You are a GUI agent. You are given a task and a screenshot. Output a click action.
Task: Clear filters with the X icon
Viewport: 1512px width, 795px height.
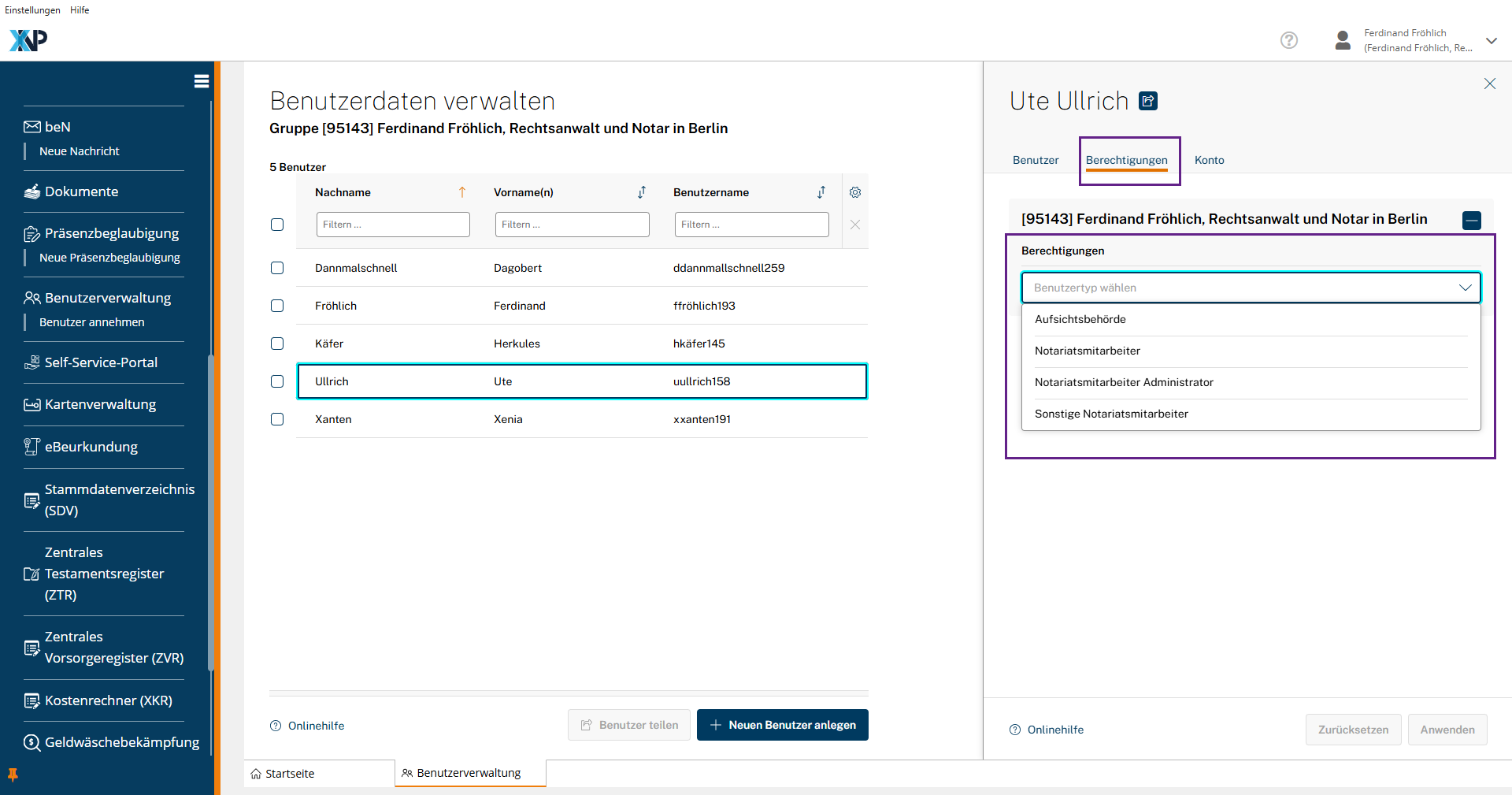point(855,225)
